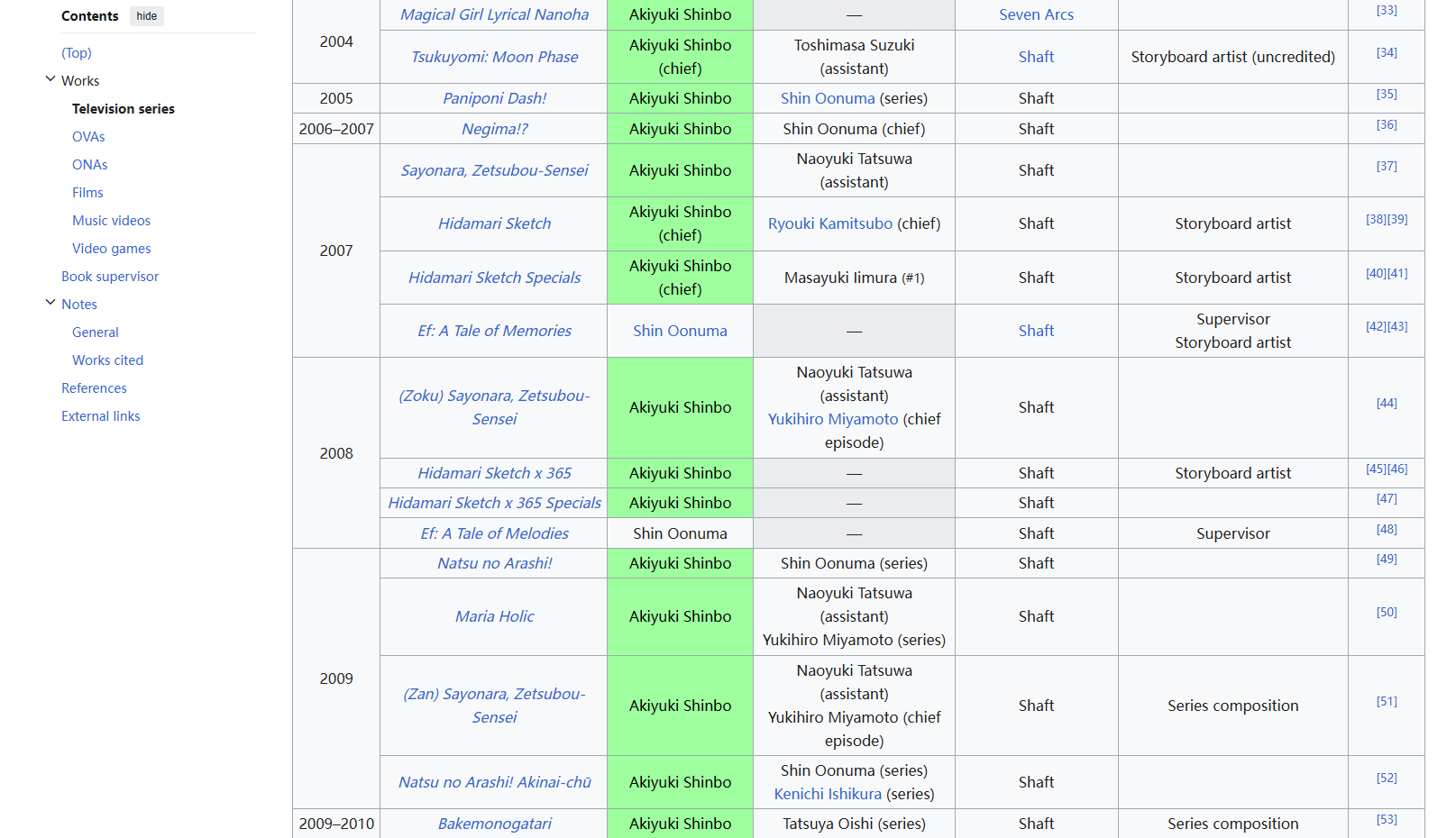
Task: Jump to (Top) of the article
Action: pyautogui.click(x=77, y=53)
